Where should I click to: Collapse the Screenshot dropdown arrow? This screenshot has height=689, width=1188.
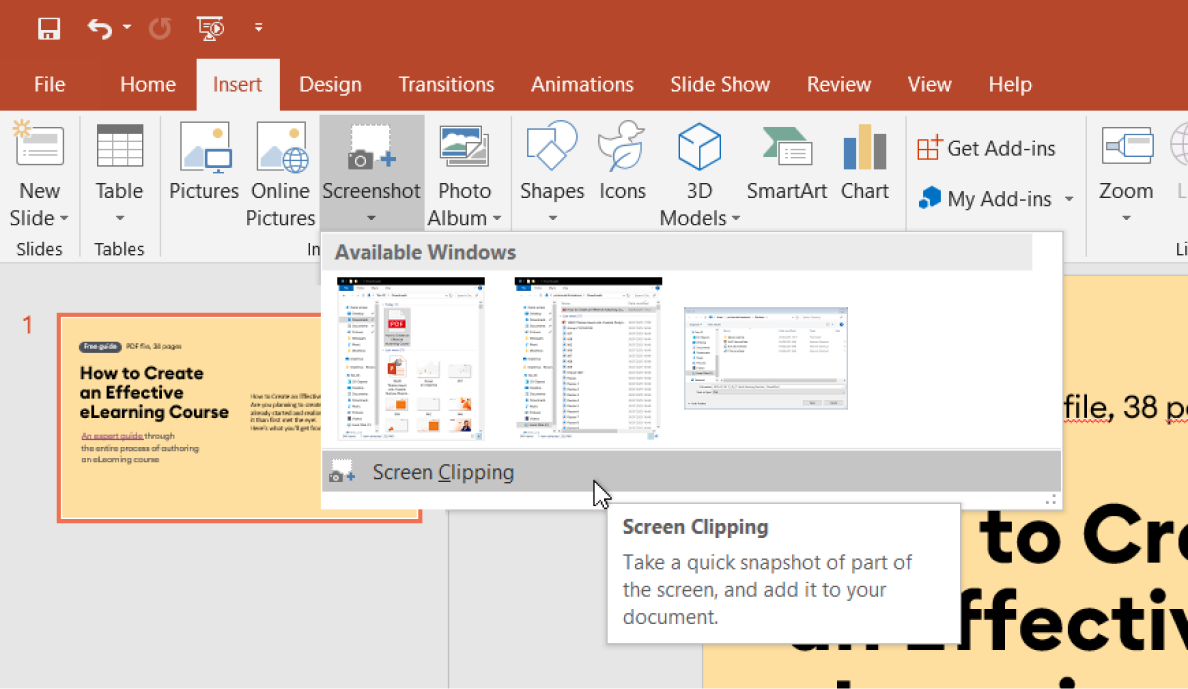point(371,218)
